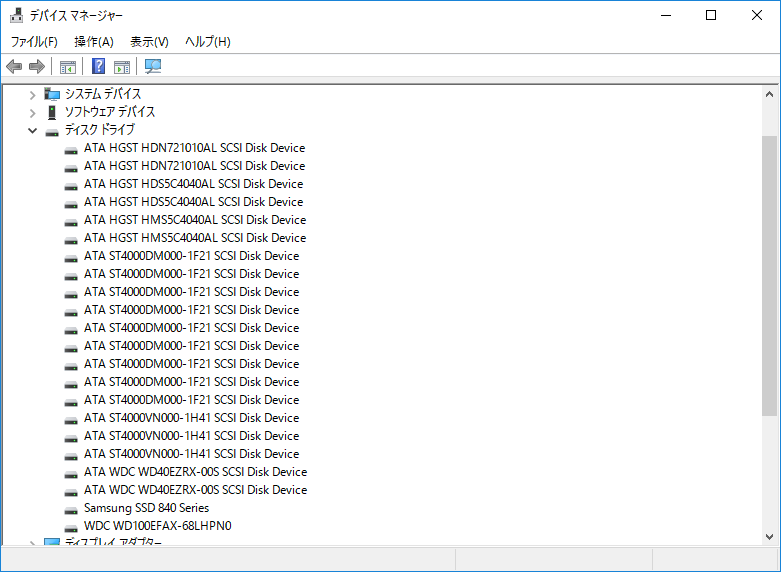The width and height of the screenshot is (781, 572).
Task: Click the ディスク ドライブ category icon
Action: click(x=52, y=132)
